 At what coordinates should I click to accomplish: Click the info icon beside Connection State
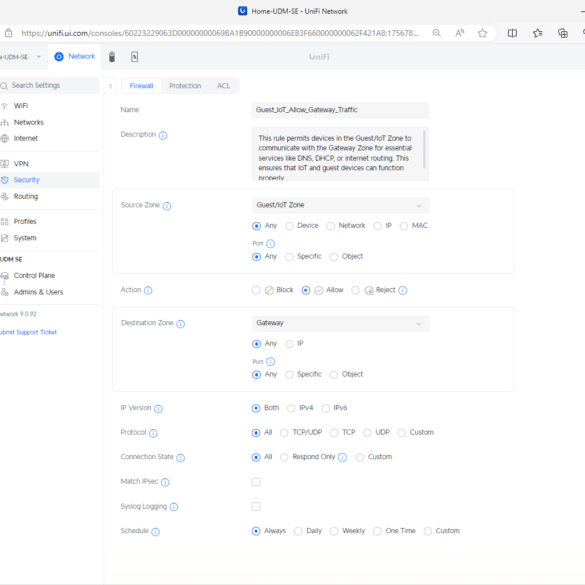coord(181,458)
